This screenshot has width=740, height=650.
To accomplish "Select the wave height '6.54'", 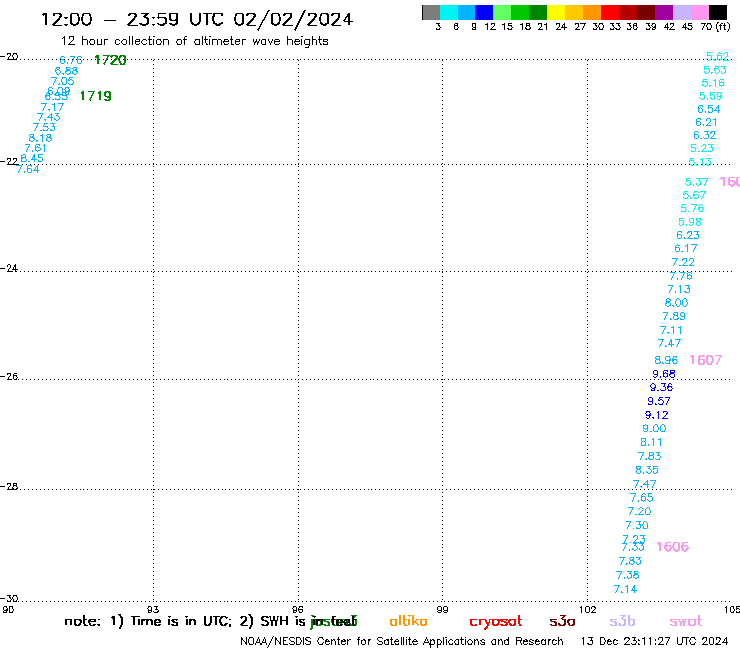I will [x=708, y=109].
